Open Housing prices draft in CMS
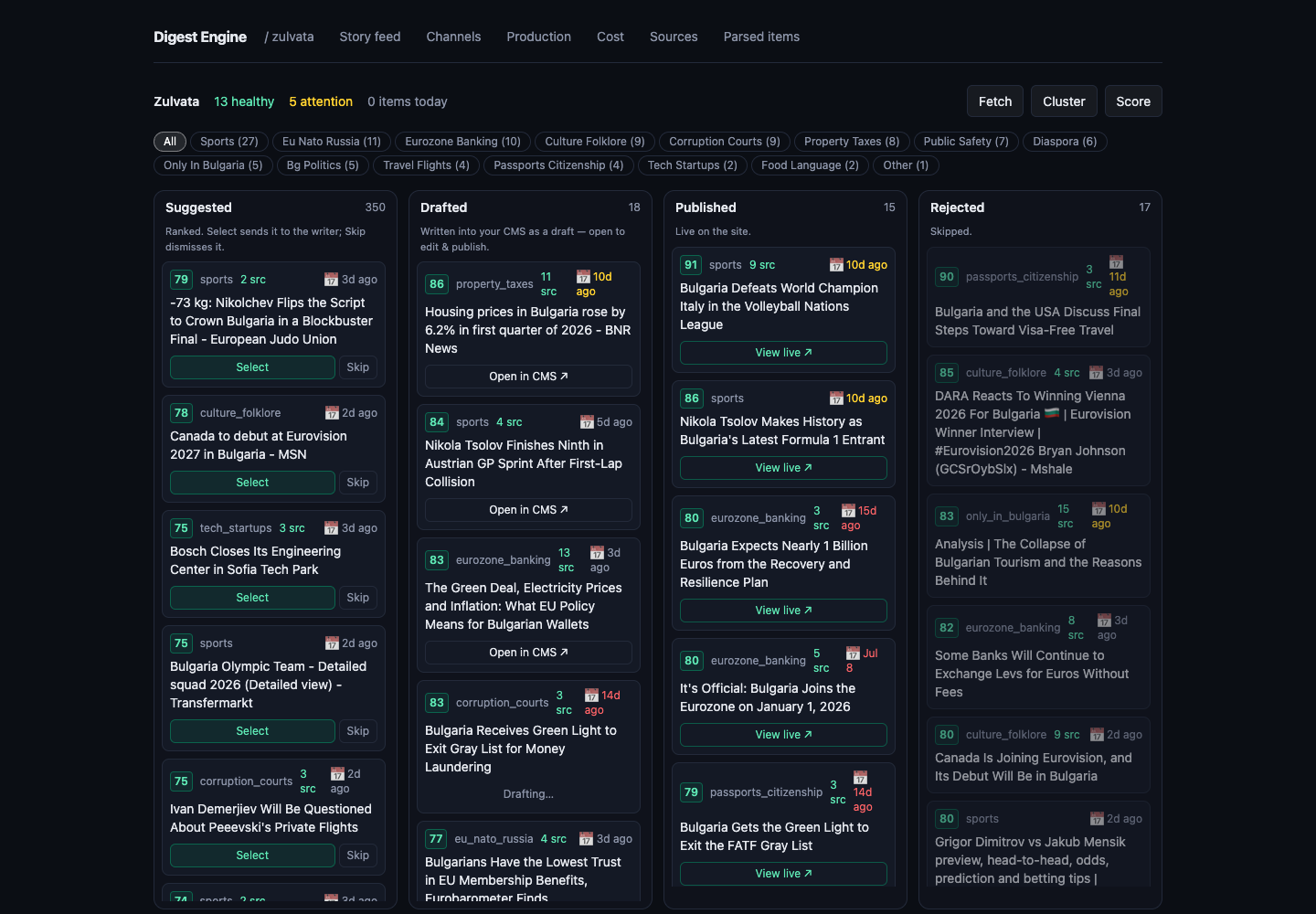This screenshot has height=914, width=1316. point(528,377)
